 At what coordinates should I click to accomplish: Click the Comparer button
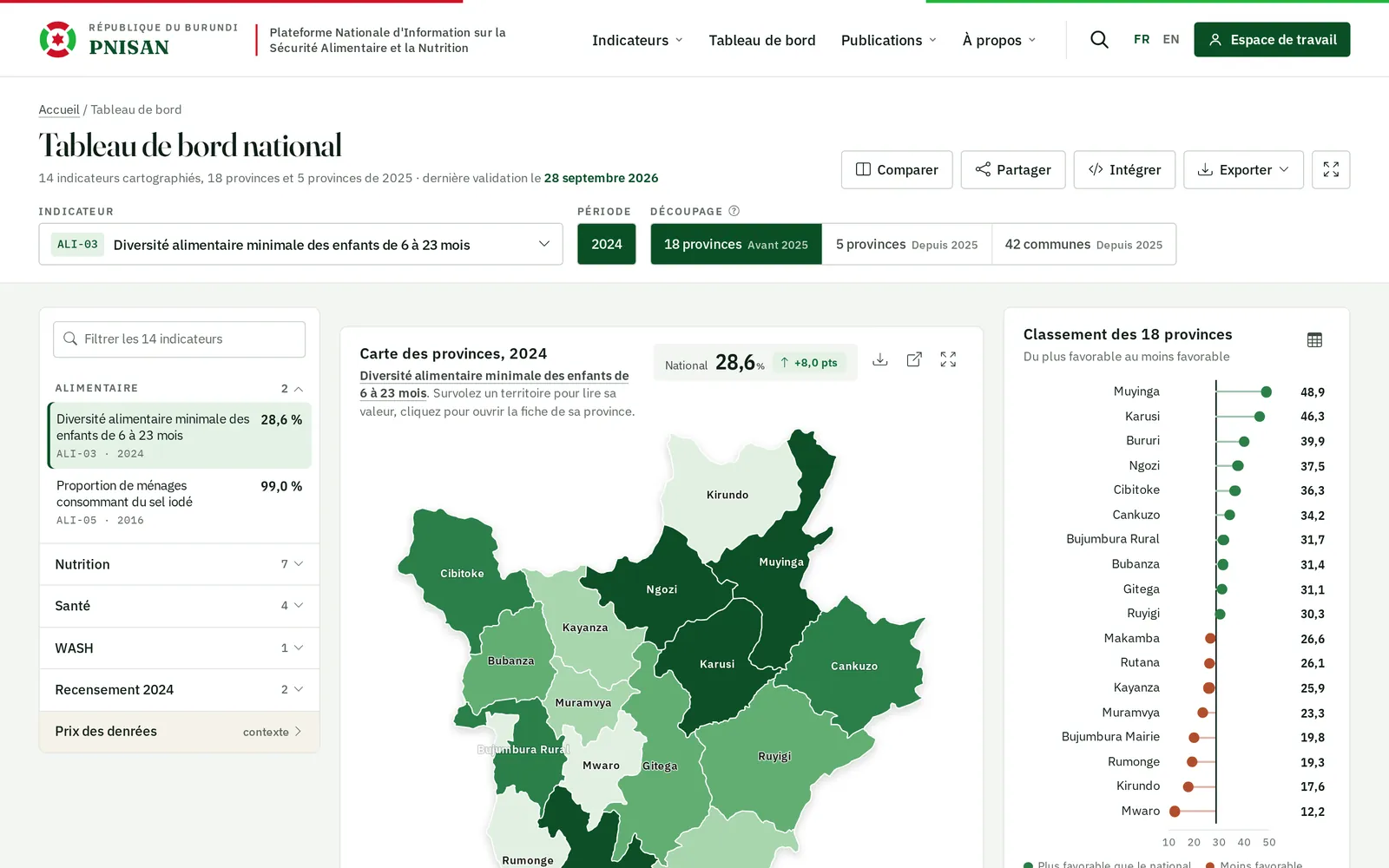point(897,169)
